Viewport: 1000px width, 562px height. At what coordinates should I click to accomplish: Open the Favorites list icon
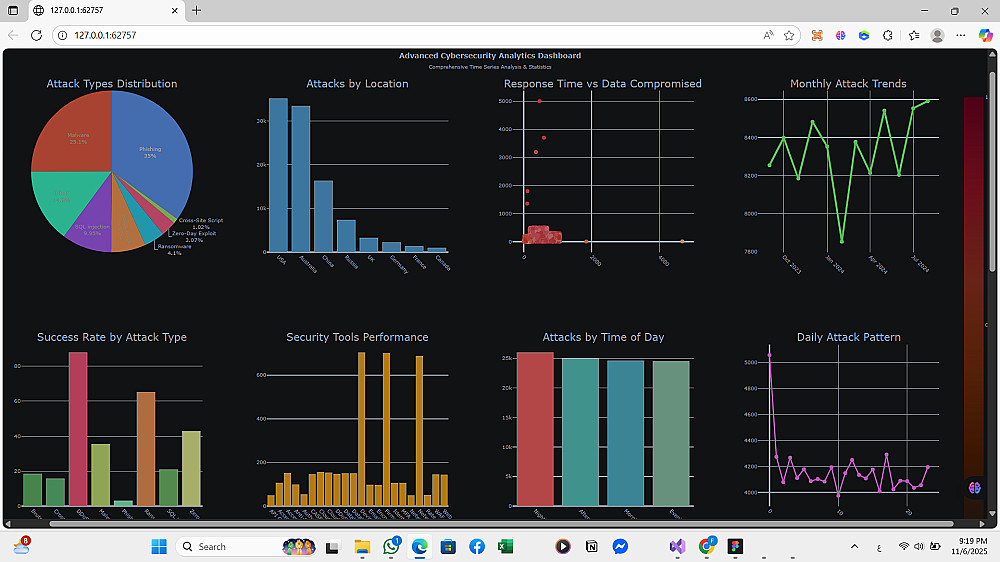point(914,35)
